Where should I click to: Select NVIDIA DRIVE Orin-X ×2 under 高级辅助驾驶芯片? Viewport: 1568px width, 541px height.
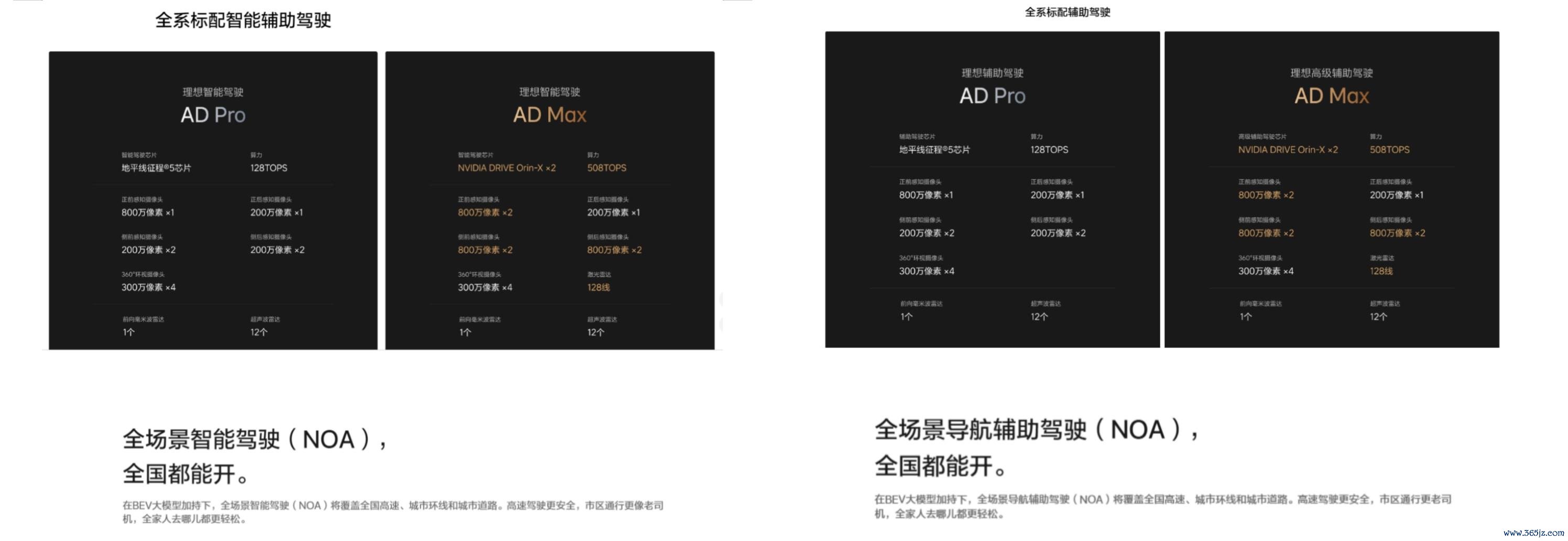click(1288, 150)
